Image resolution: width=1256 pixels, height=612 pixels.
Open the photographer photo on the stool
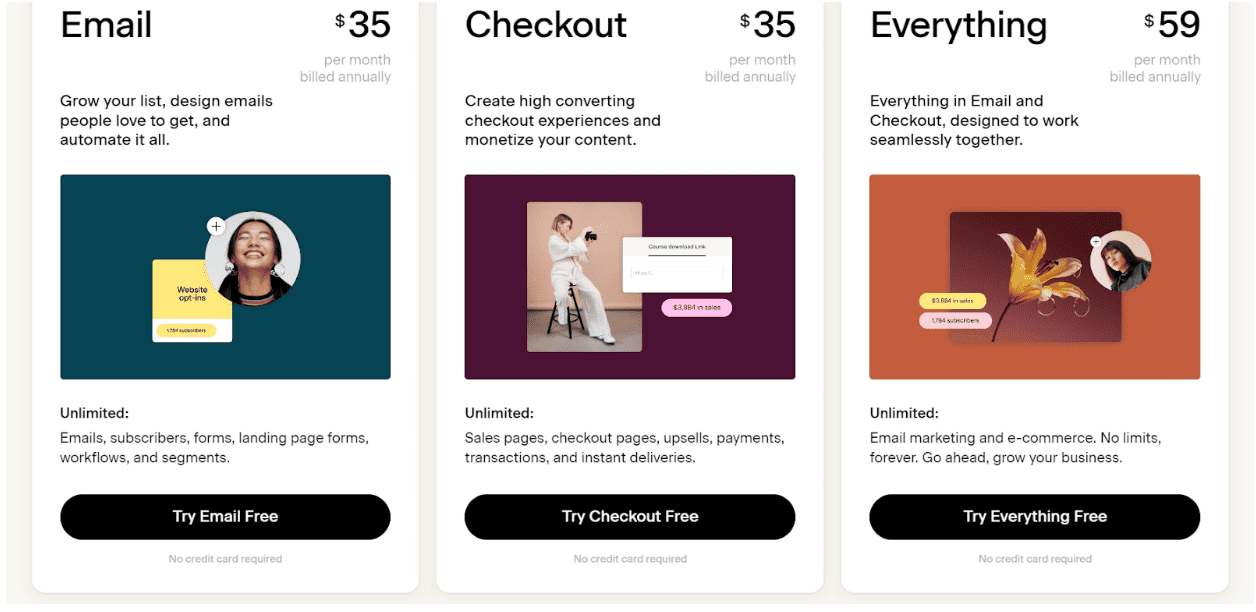584,277
